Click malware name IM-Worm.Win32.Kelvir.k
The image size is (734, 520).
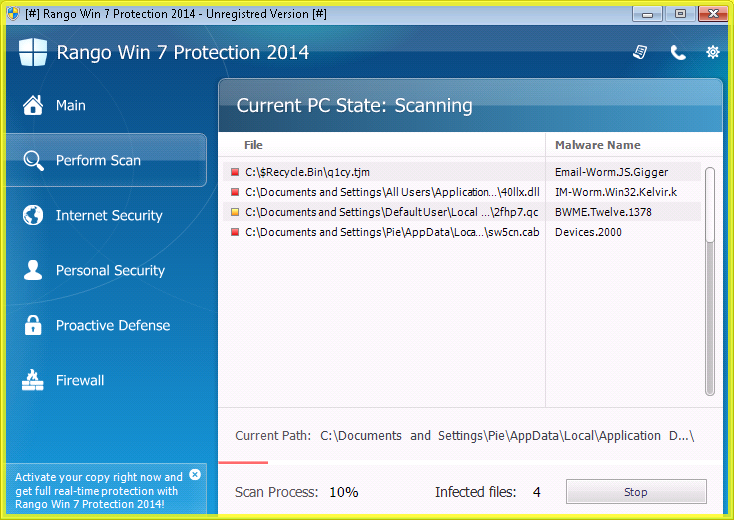click(x=616, y=192)
